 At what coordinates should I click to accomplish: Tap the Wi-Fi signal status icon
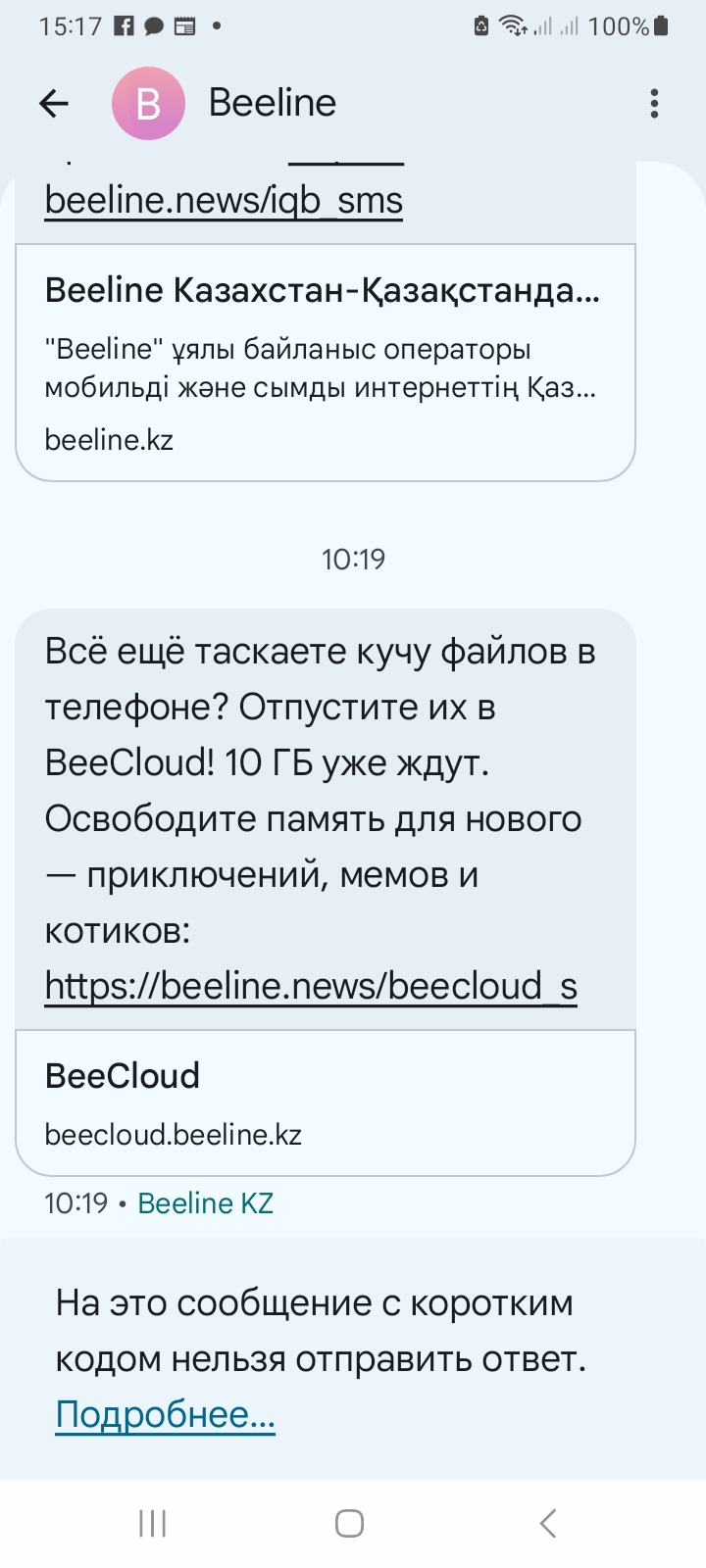click(513, 26)
